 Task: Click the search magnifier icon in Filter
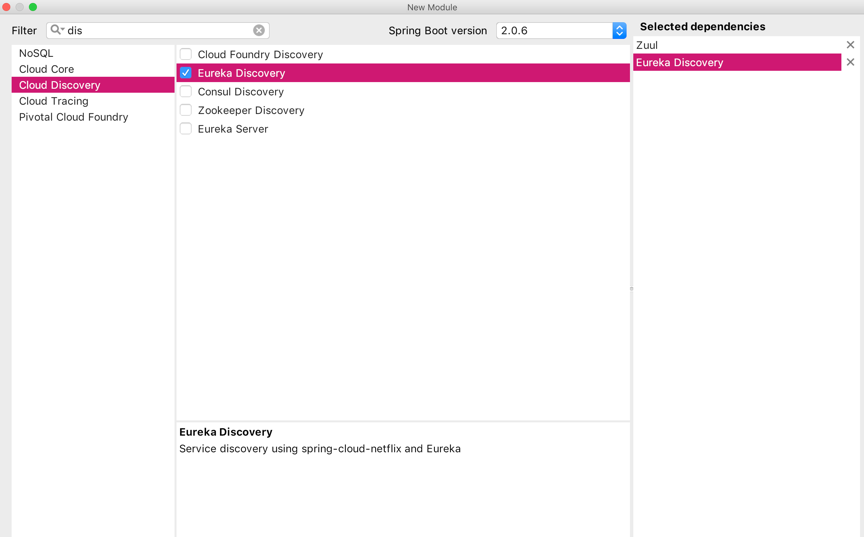pos(57,30)
